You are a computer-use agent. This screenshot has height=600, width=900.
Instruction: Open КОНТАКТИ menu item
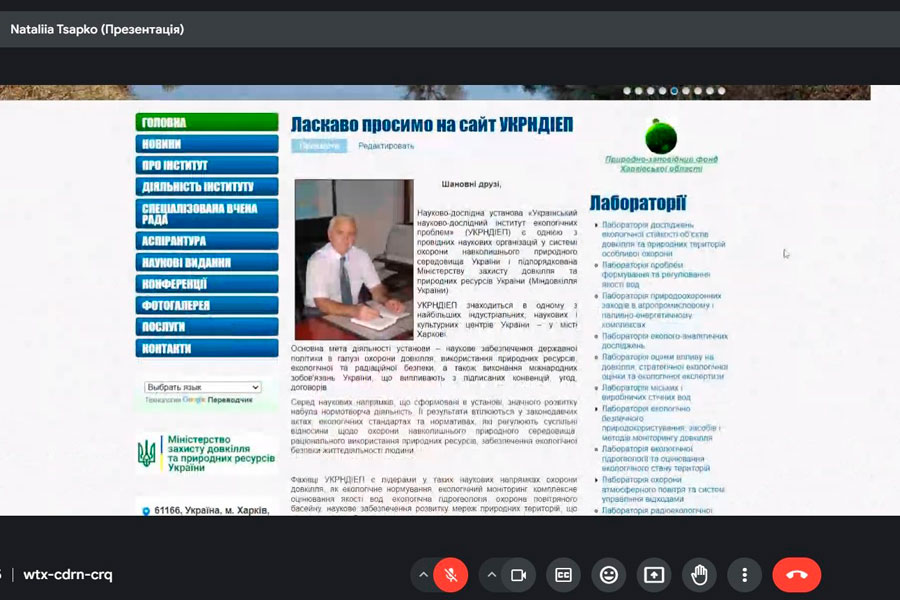pyautogui.click(x=207, y=348)
